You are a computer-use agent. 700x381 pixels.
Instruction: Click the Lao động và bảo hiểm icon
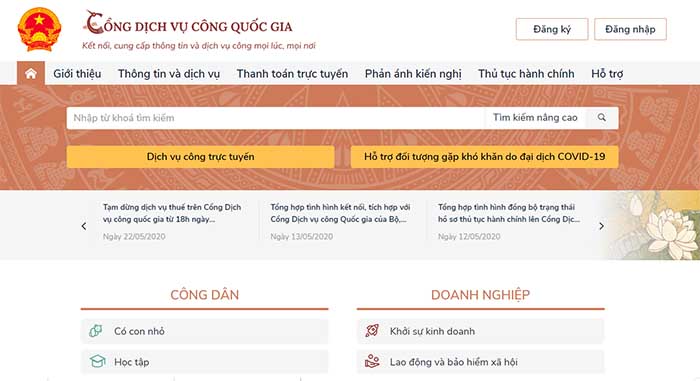372,361
